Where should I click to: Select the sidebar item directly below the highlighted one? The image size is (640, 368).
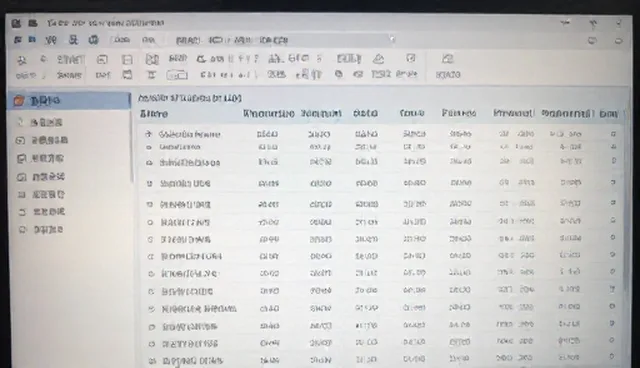pos(40,122)
